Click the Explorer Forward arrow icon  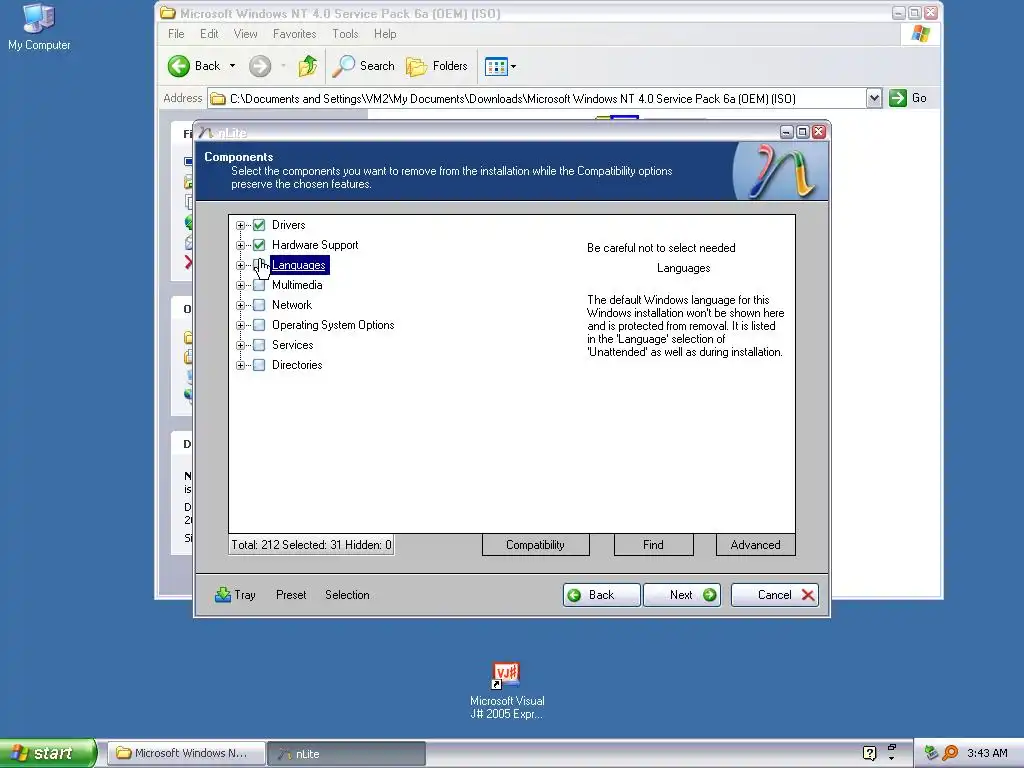(x=260, y=66)
